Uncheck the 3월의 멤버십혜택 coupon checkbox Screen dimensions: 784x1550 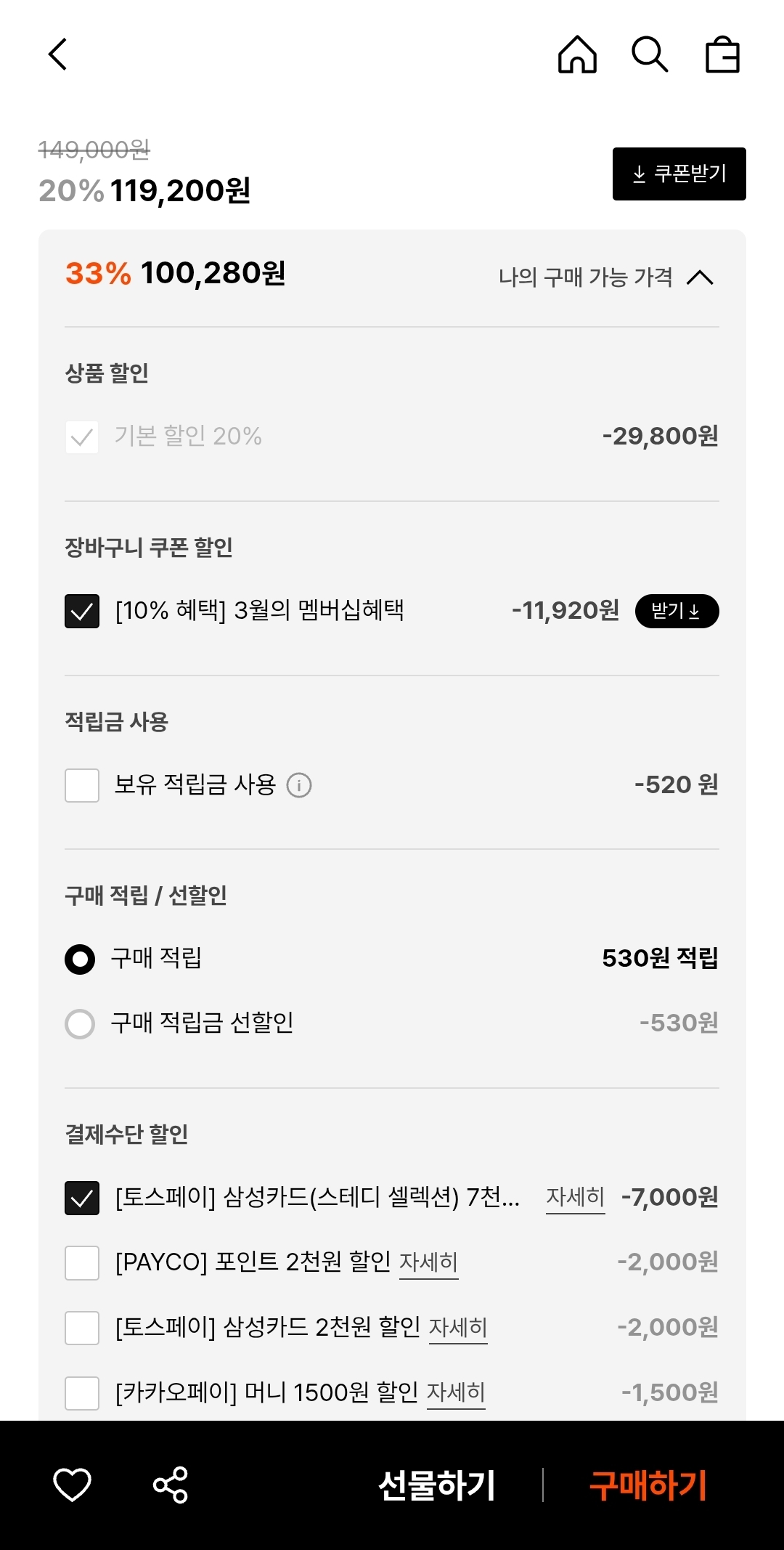82,611
